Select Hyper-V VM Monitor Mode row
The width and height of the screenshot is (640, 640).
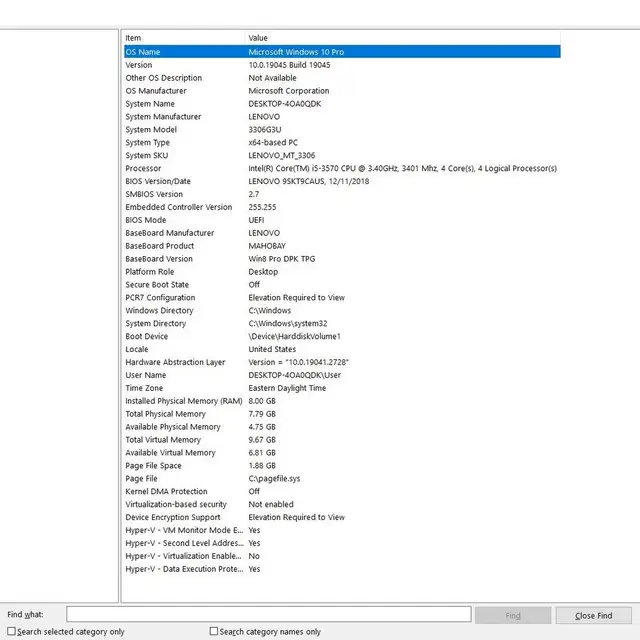coord(342,530)
